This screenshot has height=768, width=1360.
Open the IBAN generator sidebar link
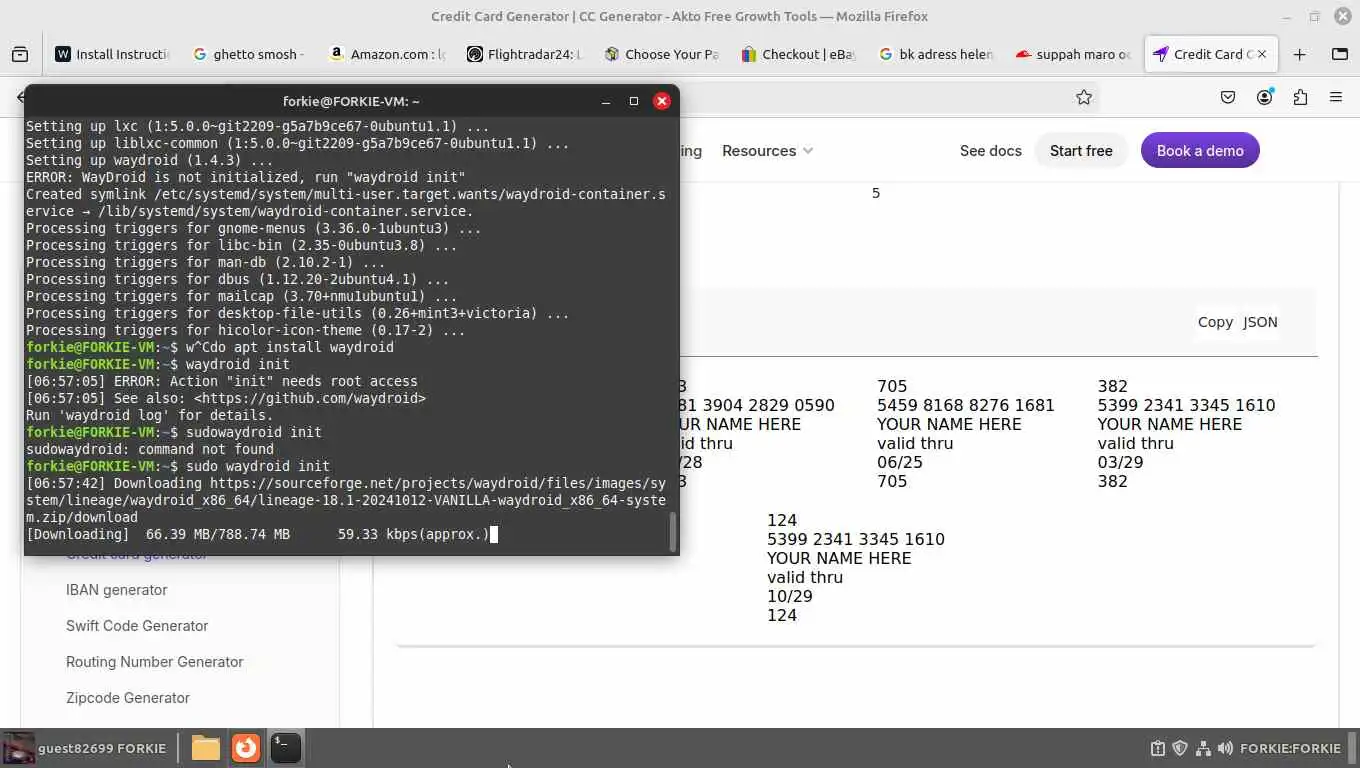point(116,590)
